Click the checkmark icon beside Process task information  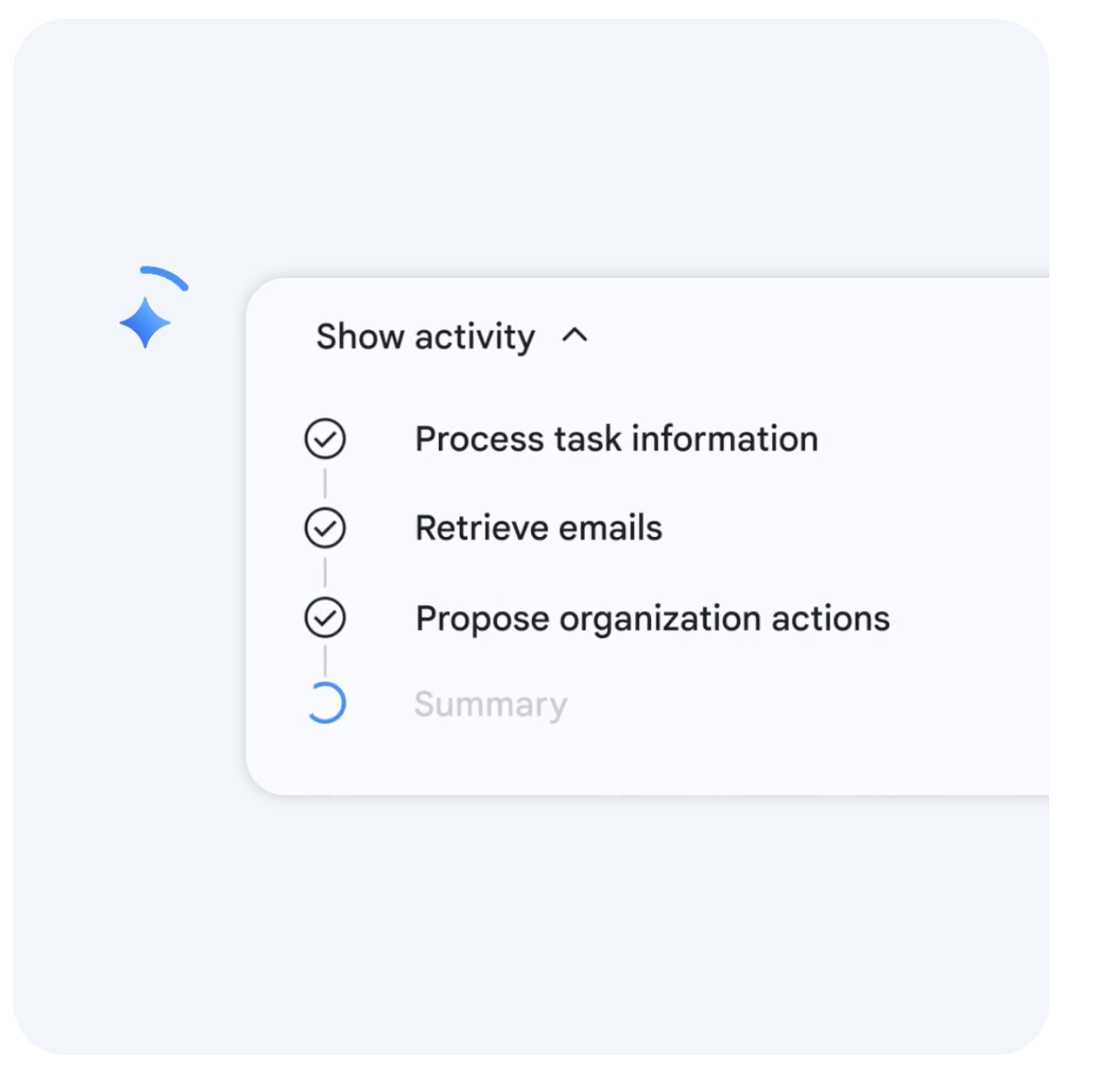point(325,438)
